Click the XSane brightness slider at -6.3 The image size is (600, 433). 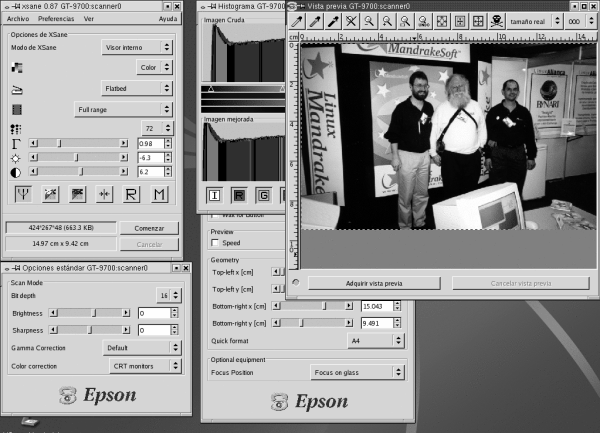pyautogui.click(x=79, y=157)
